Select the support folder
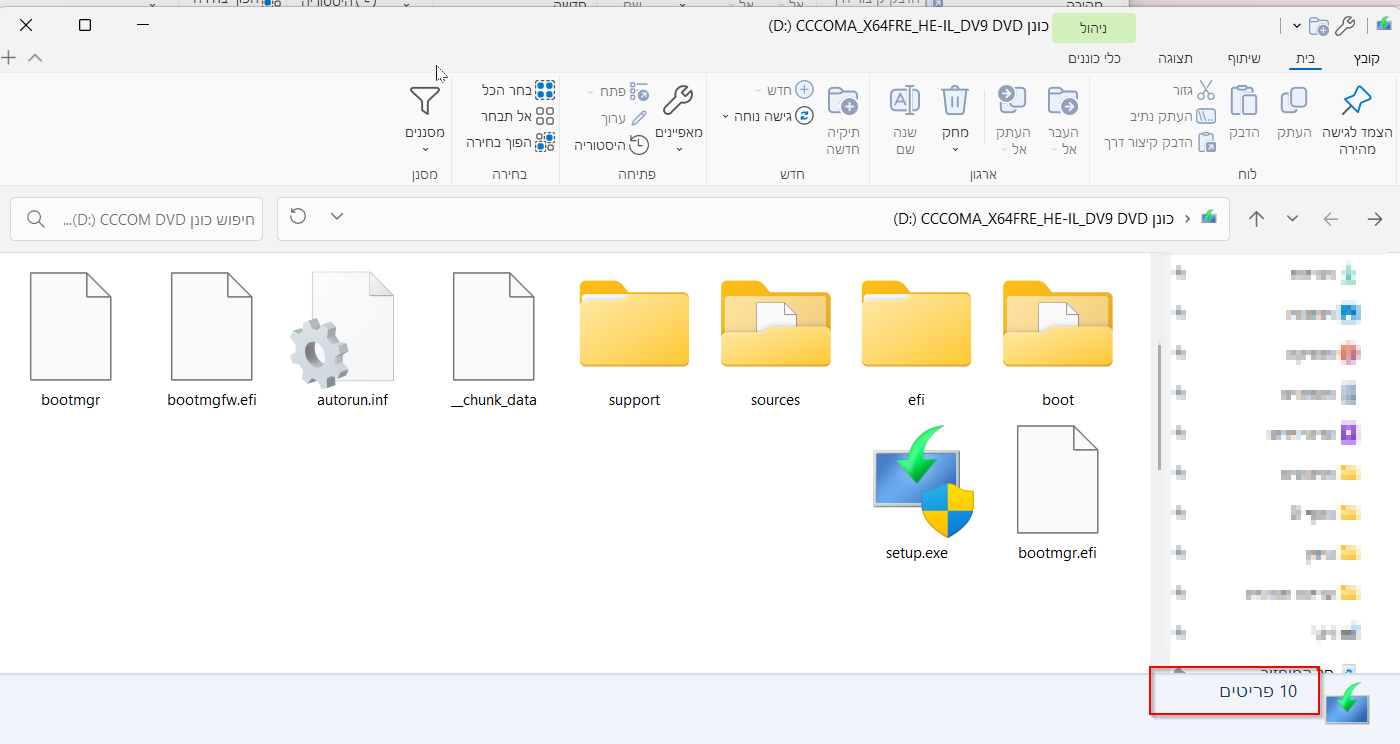Screen dimensions: 1400x744 click(634, 343)
